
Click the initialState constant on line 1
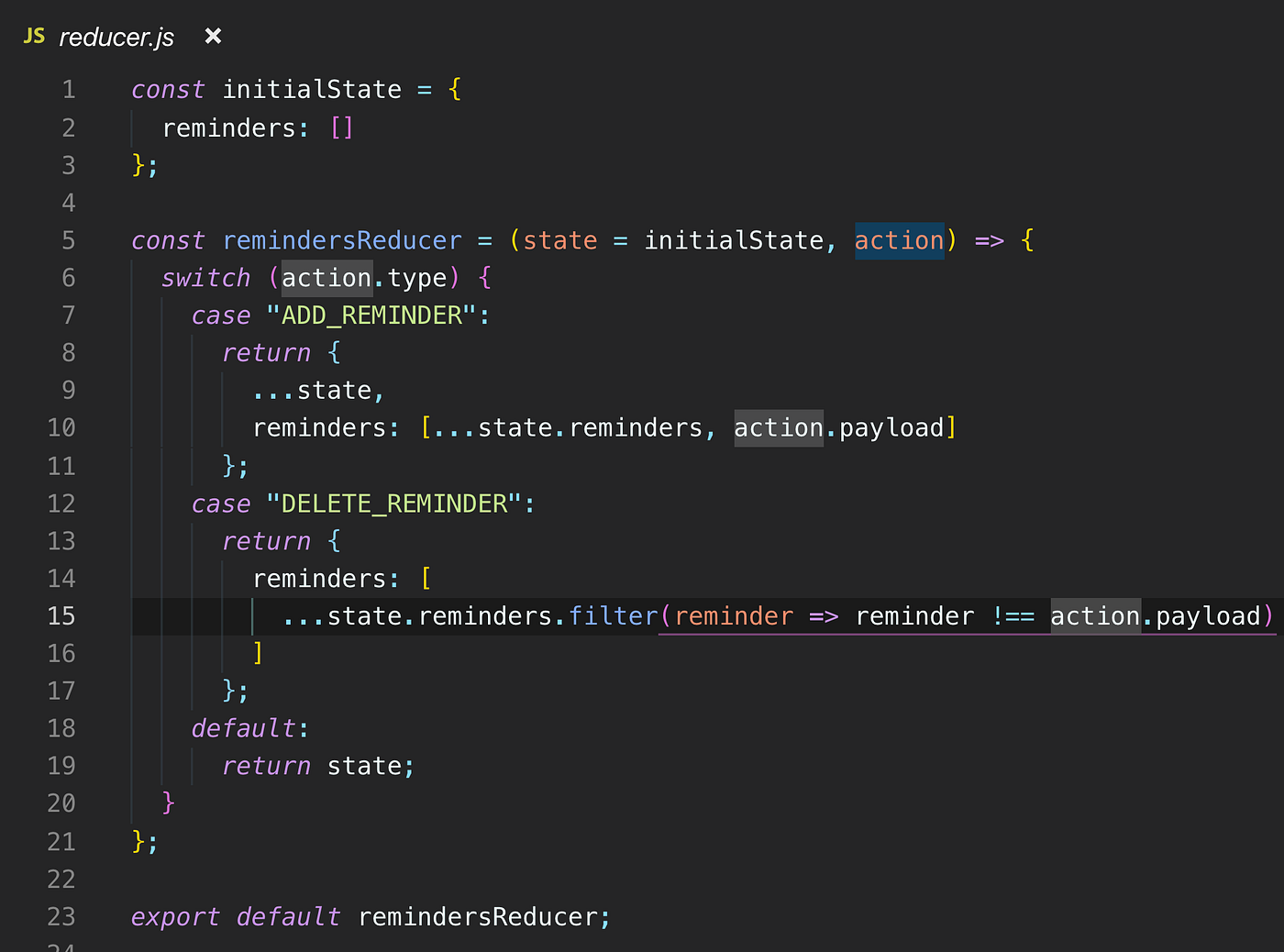pos(312,89)
